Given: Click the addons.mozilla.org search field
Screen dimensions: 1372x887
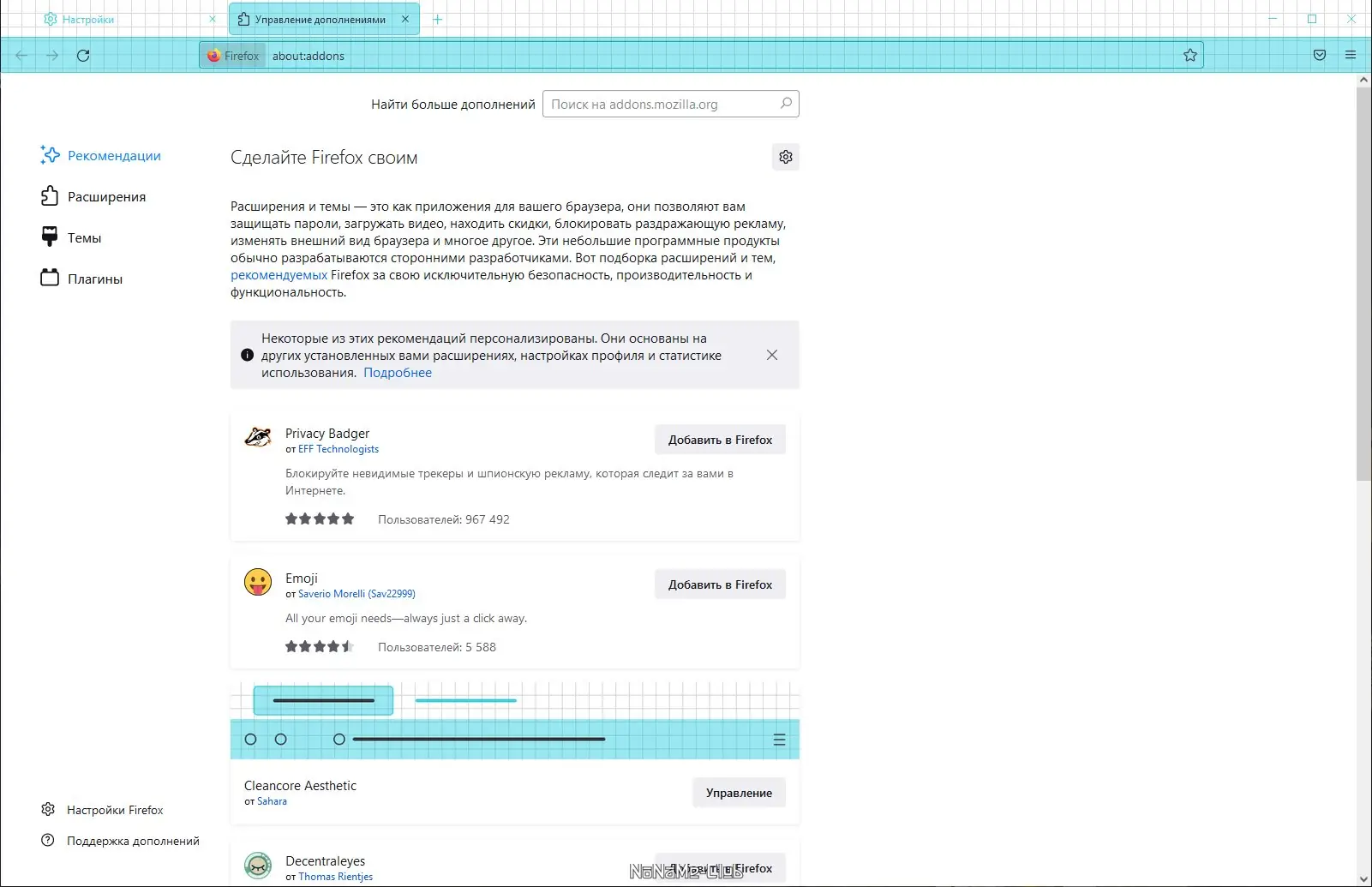Looking at the screenshot, I should tap(670, 104).
